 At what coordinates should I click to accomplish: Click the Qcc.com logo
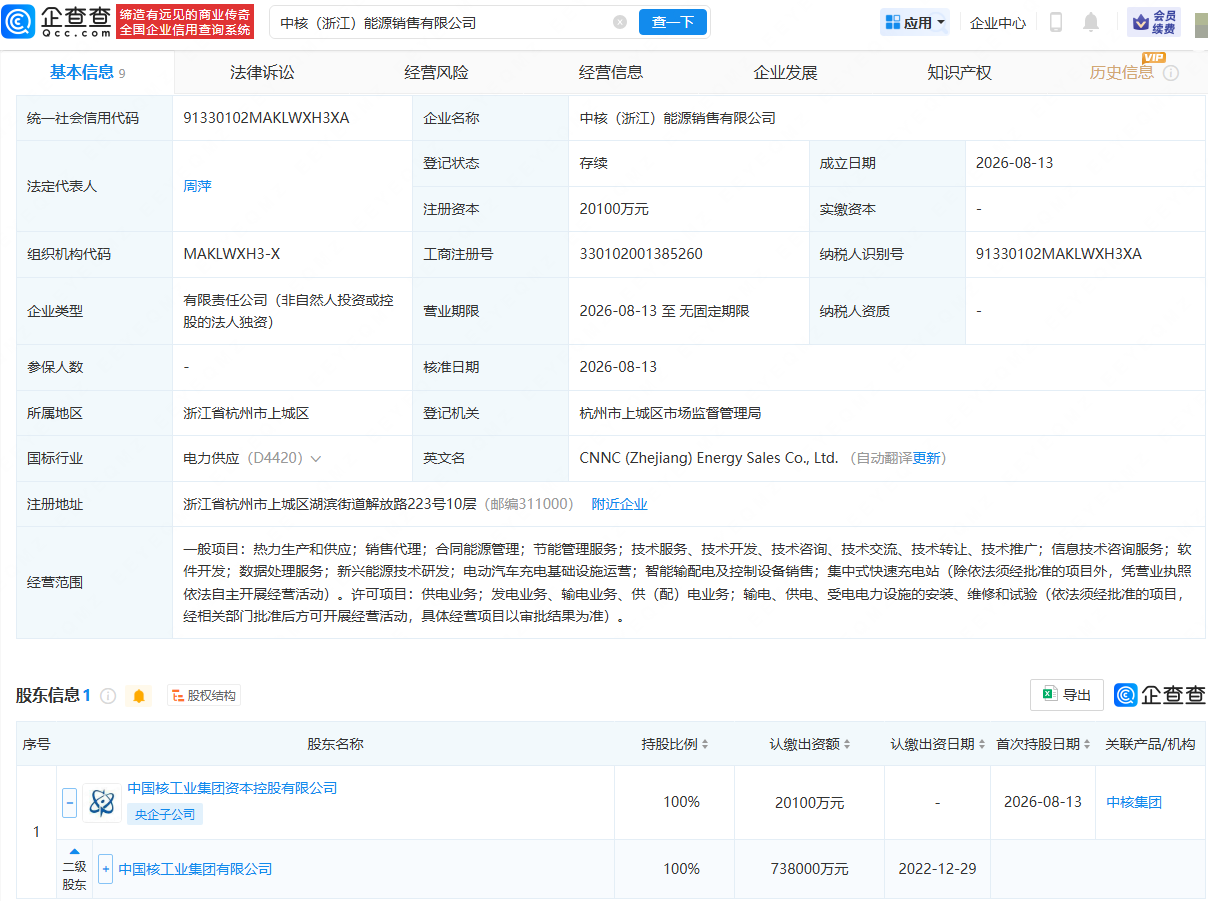(57, 21)
